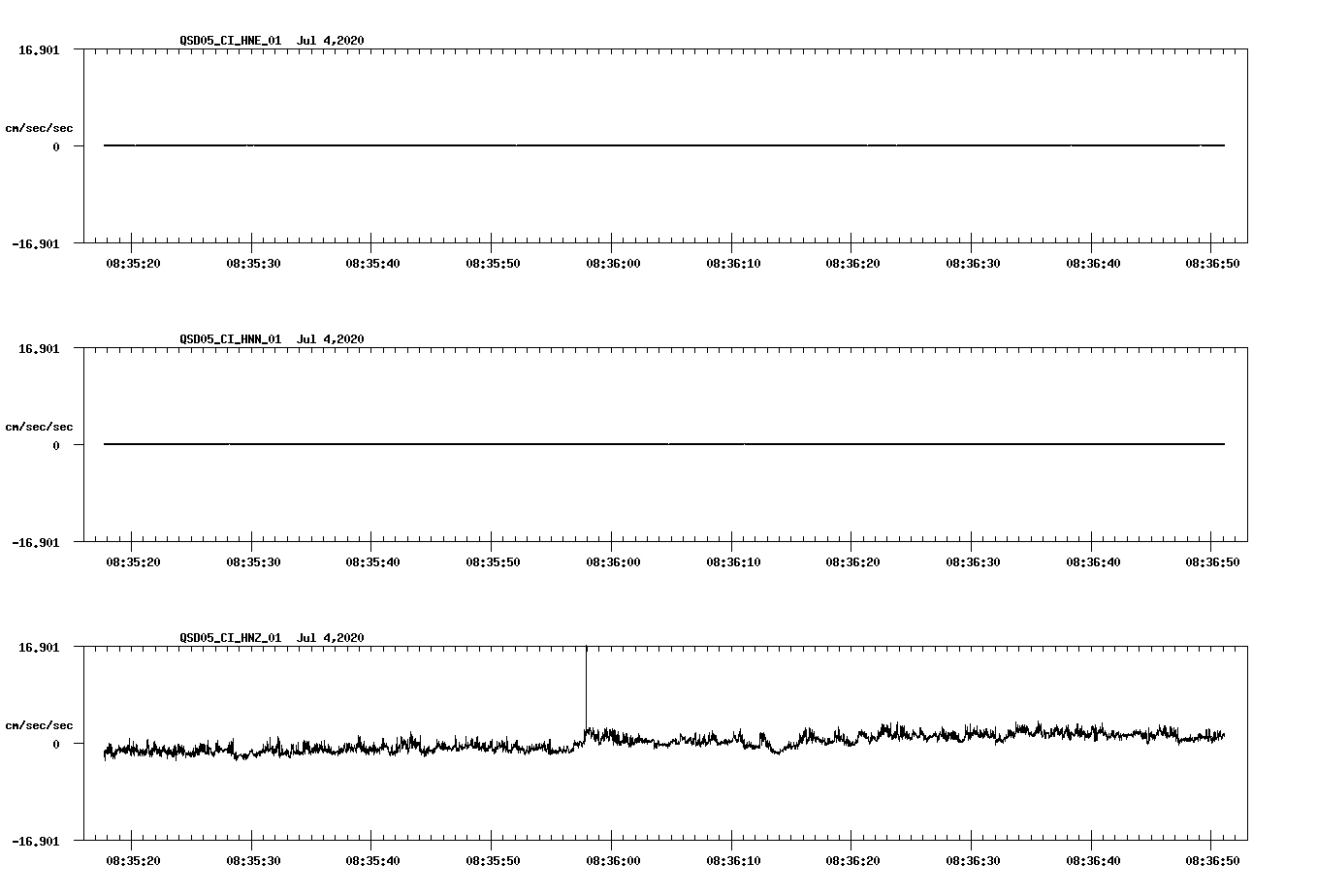Click the 08:36:20 time label under HNE plot
This screenshot has height=896, width=1317.
[x=853, y=264]
